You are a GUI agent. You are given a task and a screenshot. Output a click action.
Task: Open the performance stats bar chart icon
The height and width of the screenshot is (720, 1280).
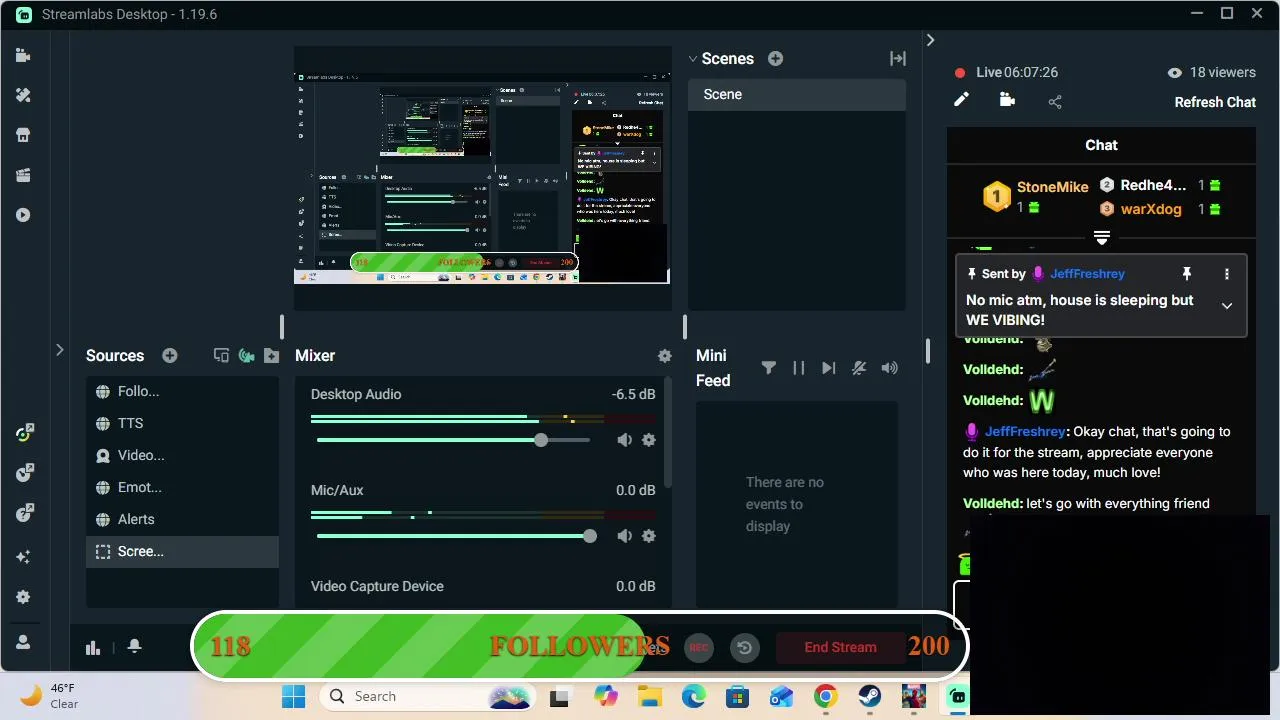pyautogui.click(x=93, y=647)
